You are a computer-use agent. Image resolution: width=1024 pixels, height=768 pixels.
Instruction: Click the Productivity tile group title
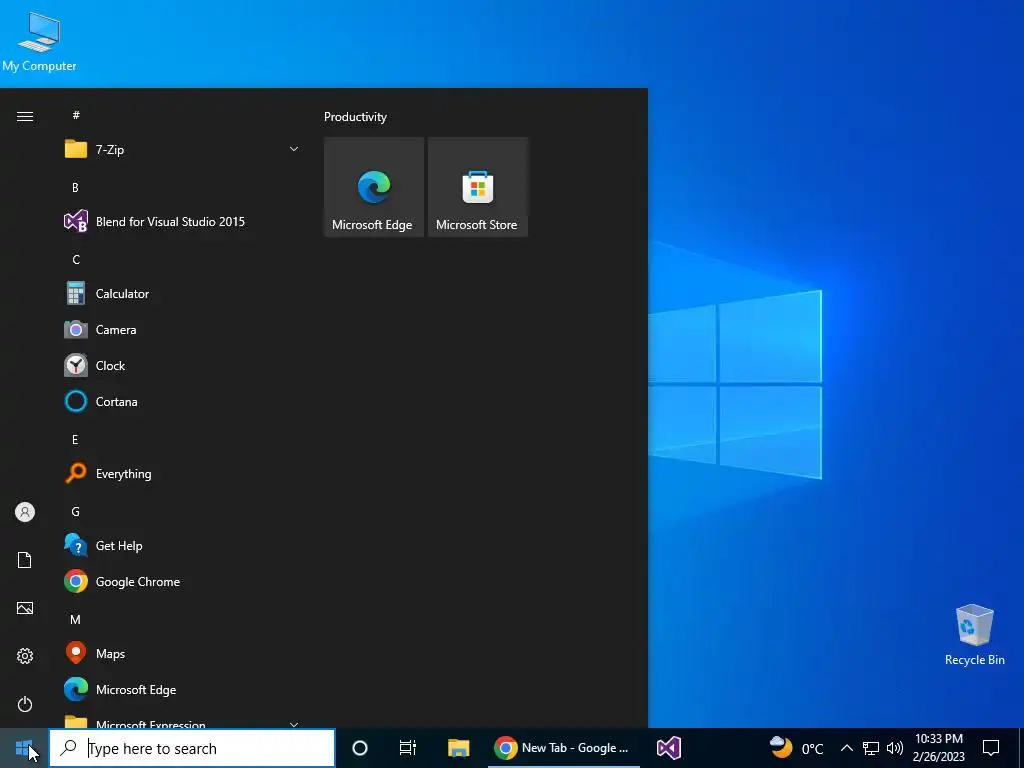pyautogui.click(x=355, y=117)
